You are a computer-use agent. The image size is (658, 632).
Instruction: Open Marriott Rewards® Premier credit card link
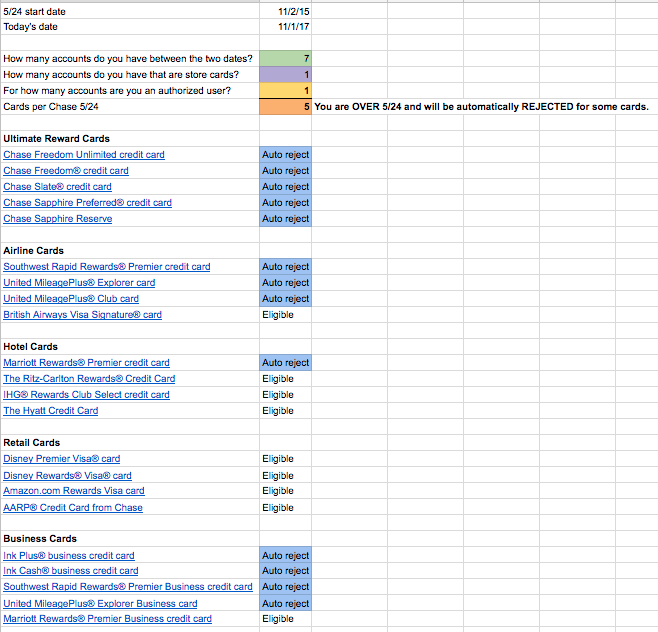(86, 363)
